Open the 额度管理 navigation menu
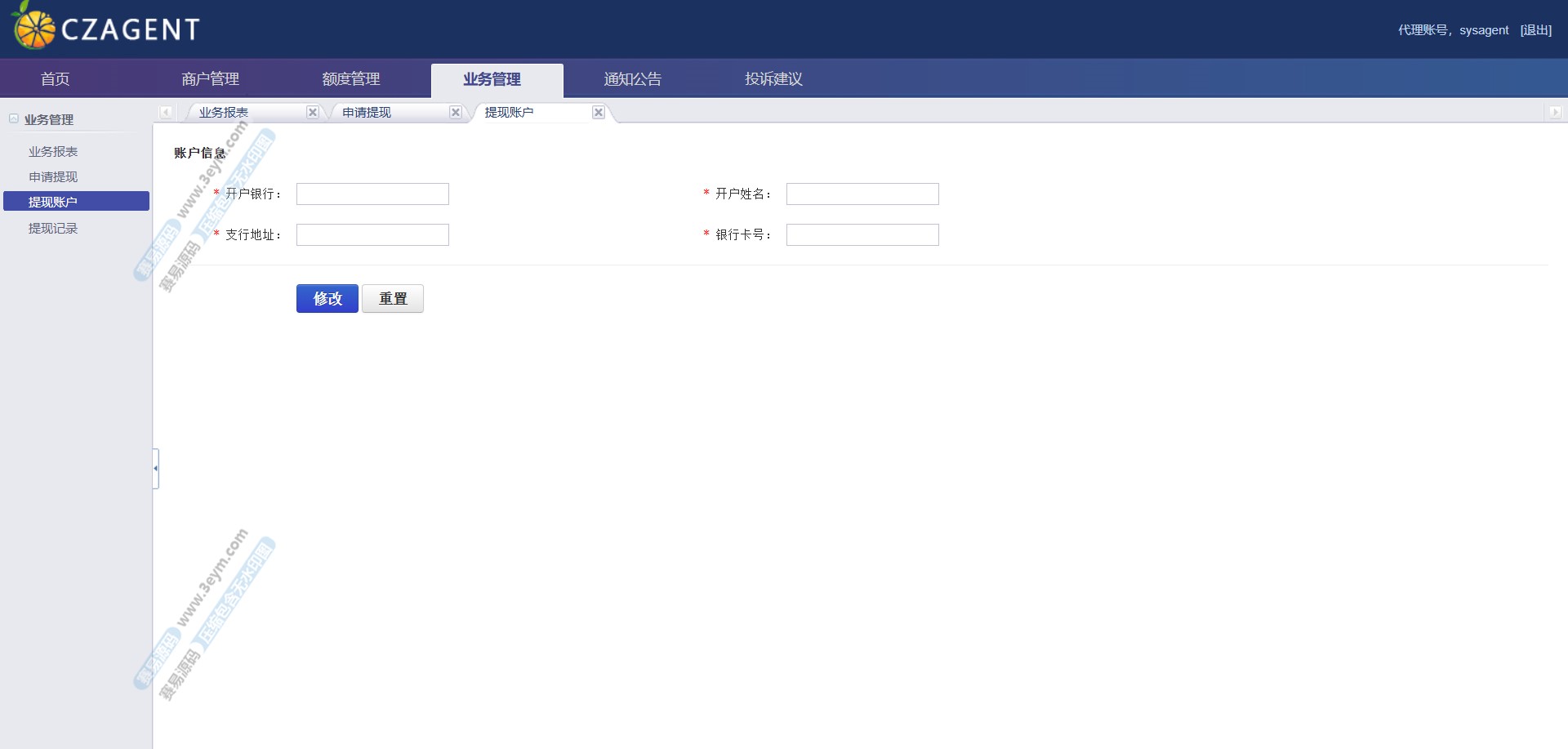The height and width of the screenshot is (749, 1568). [x=351, y=79]
